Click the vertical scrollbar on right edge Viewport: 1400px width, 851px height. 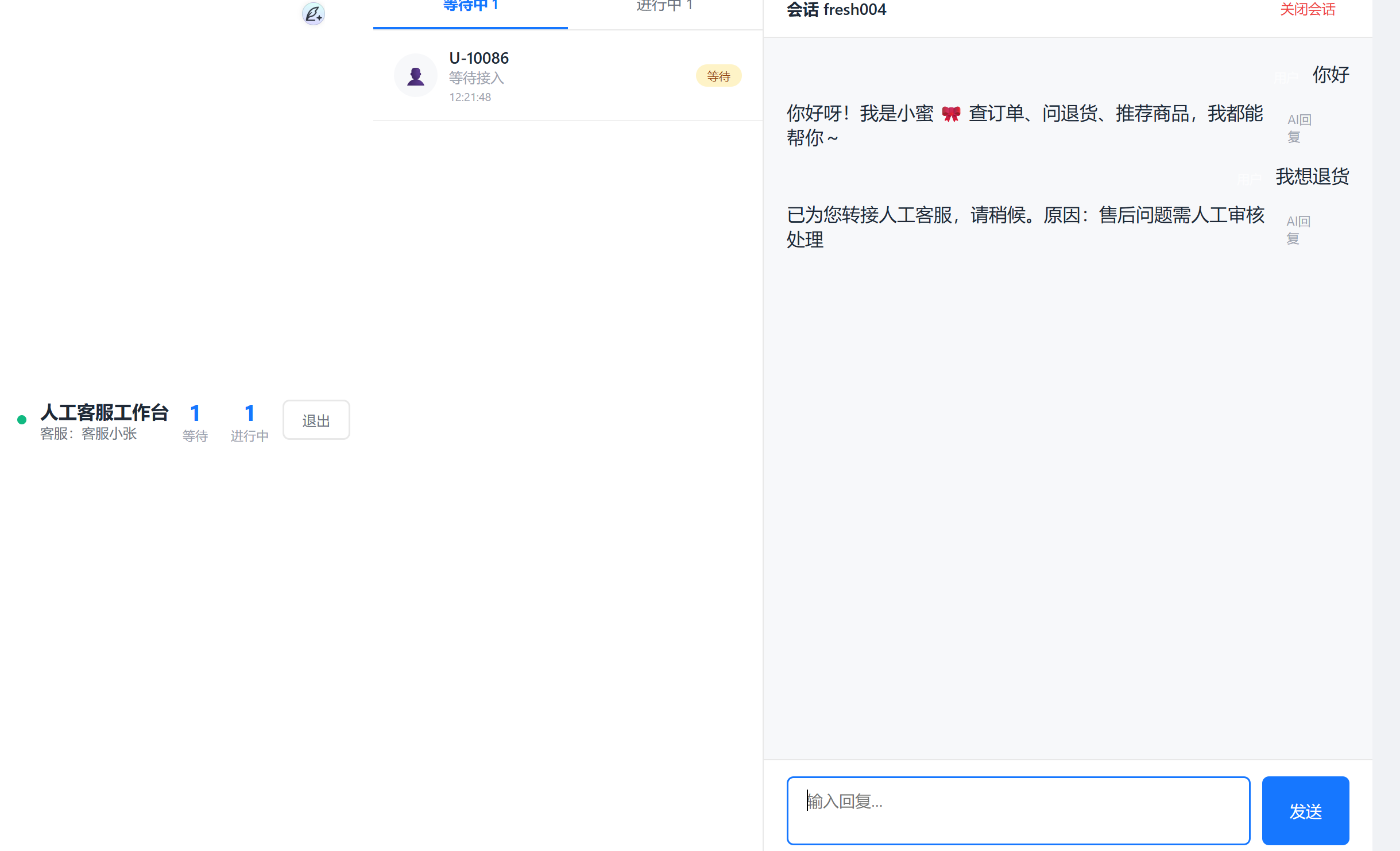tap(1386, 425)
